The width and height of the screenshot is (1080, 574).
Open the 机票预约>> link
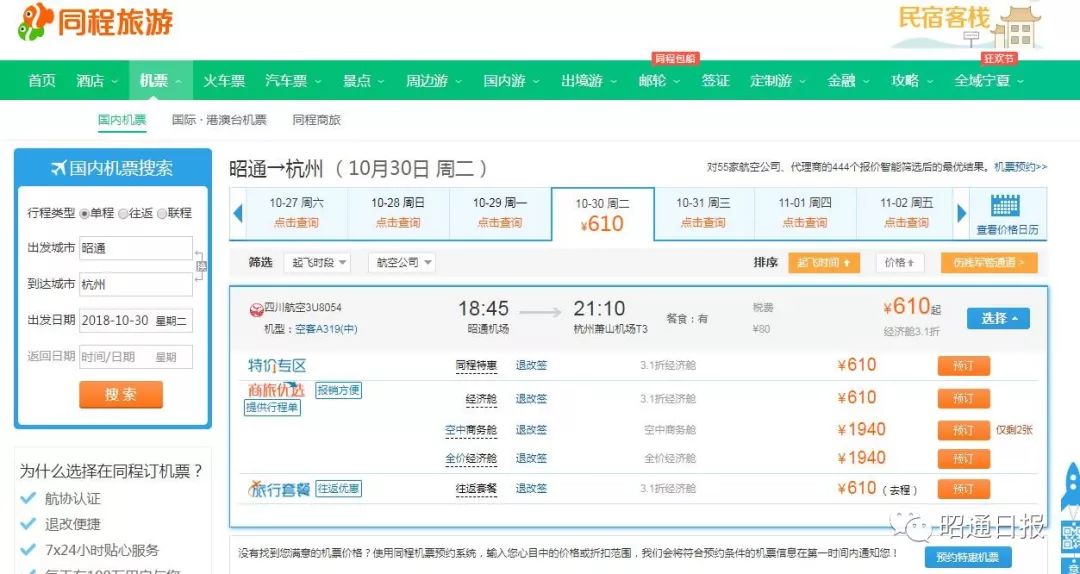pyautogui.click(x=1020, y=167)
